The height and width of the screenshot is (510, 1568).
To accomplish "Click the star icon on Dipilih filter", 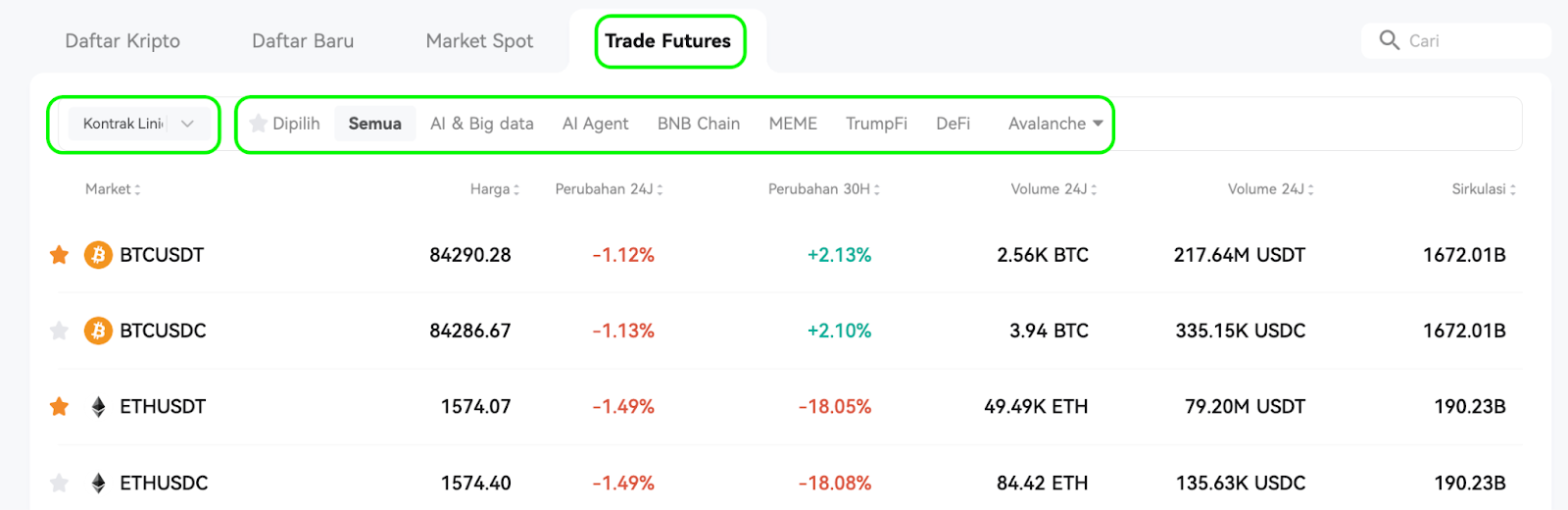I will pos(258,124).
